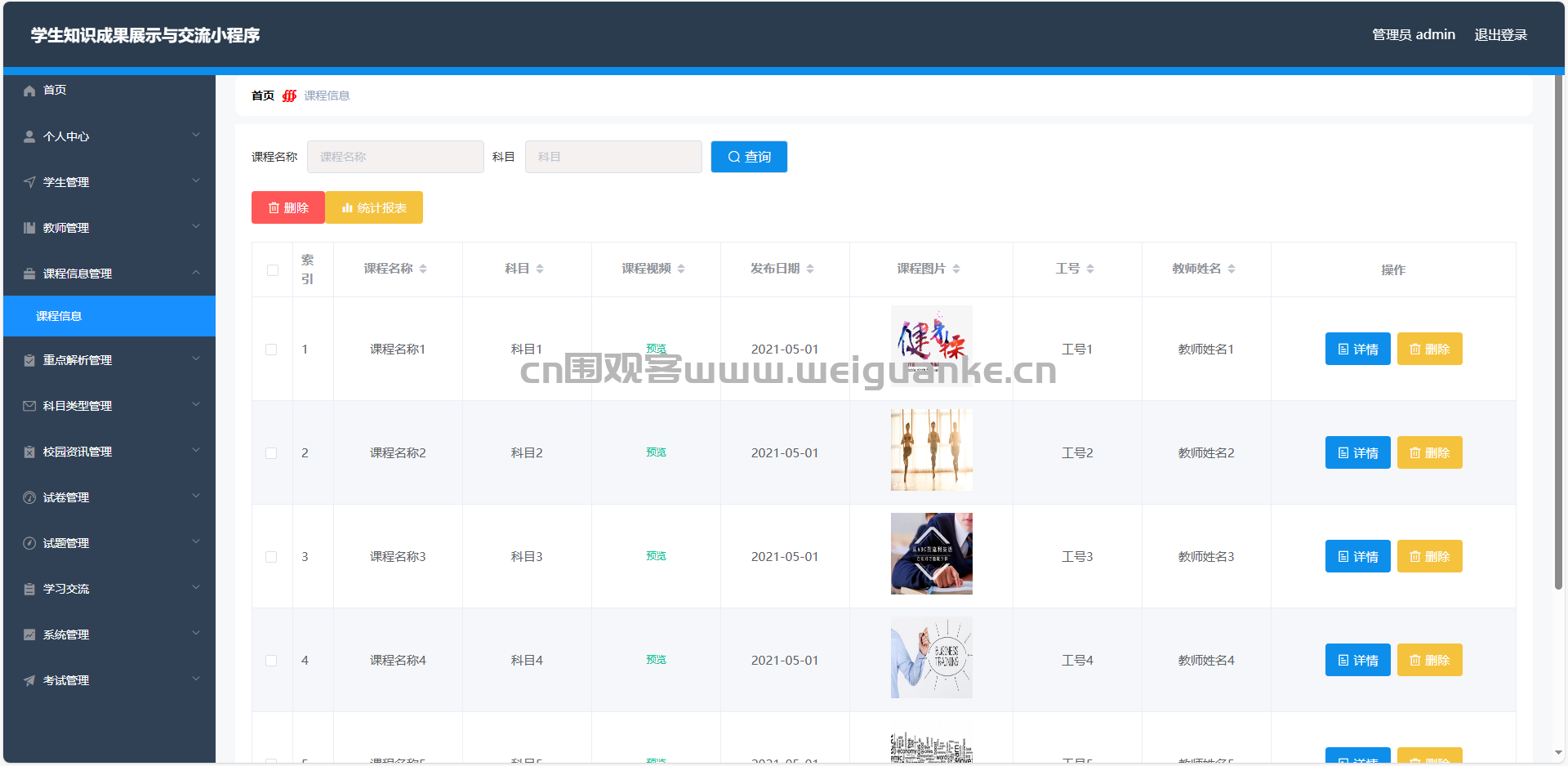The width and height of the screenshot is (1568, 766).
Task: Click 预览 video link for 课程名称4
Action: pyautogui.click(x=656, y=660)
